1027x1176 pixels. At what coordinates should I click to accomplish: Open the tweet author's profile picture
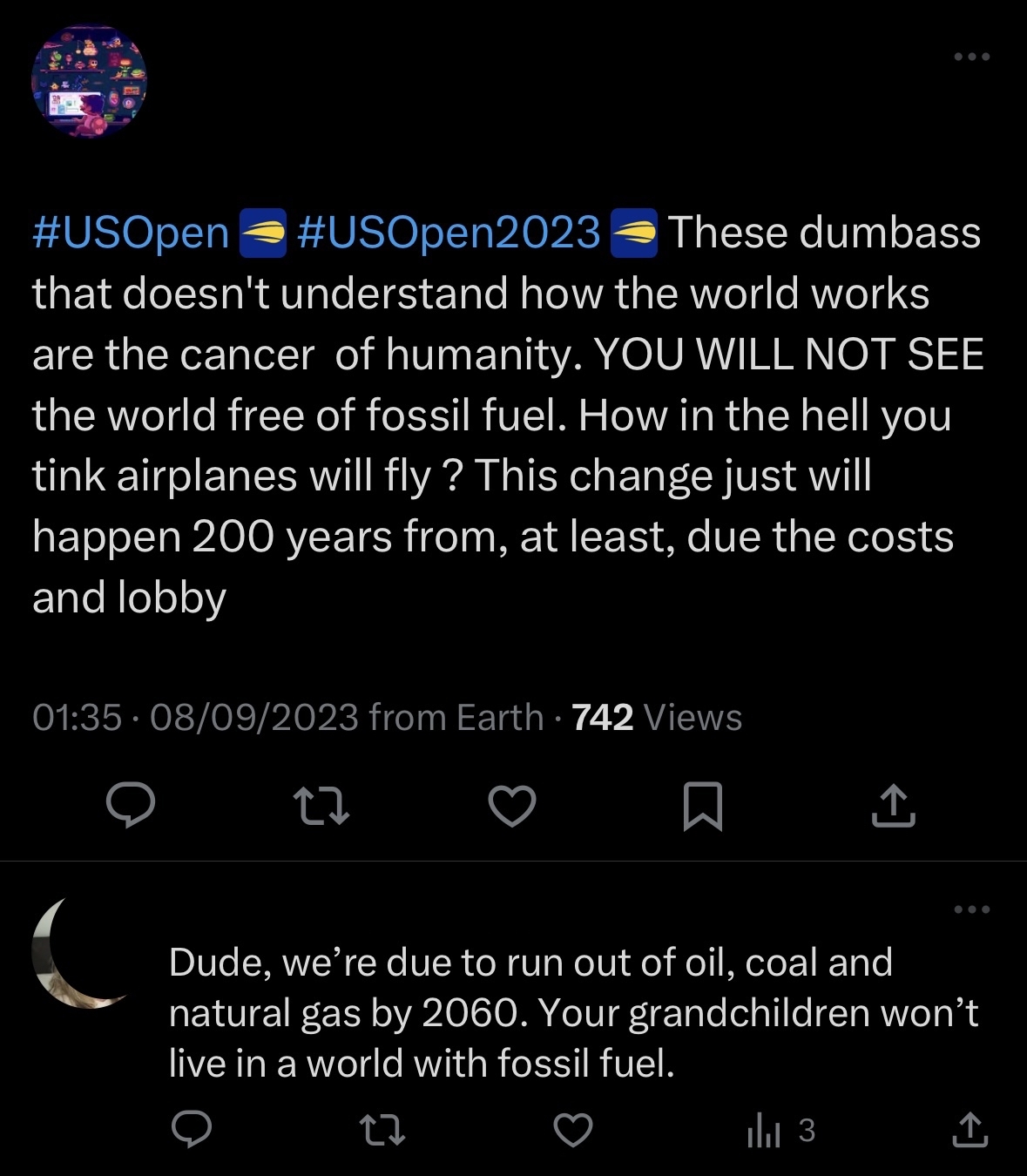click(x=89, y=82)
